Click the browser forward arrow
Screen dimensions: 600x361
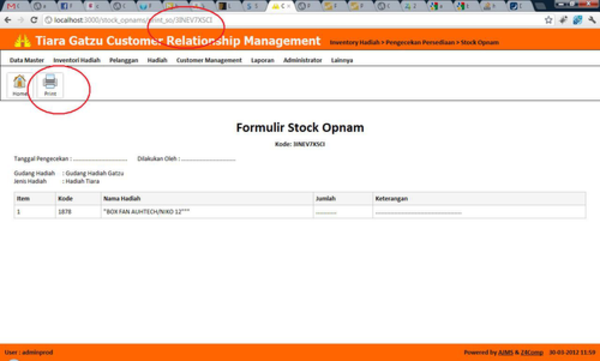click(21, 20)
